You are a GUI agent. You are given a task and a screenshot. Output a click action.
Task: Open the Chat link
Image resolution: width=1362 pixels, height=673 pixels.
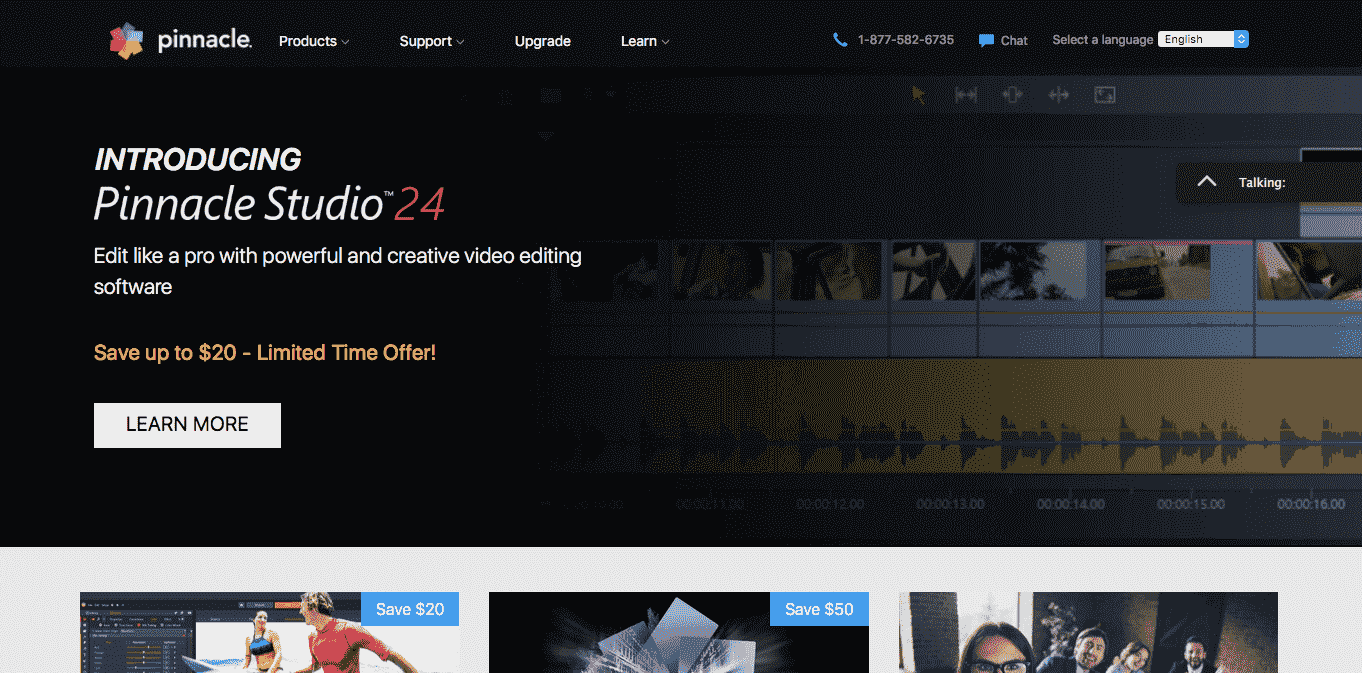[x=1014, y=41]
